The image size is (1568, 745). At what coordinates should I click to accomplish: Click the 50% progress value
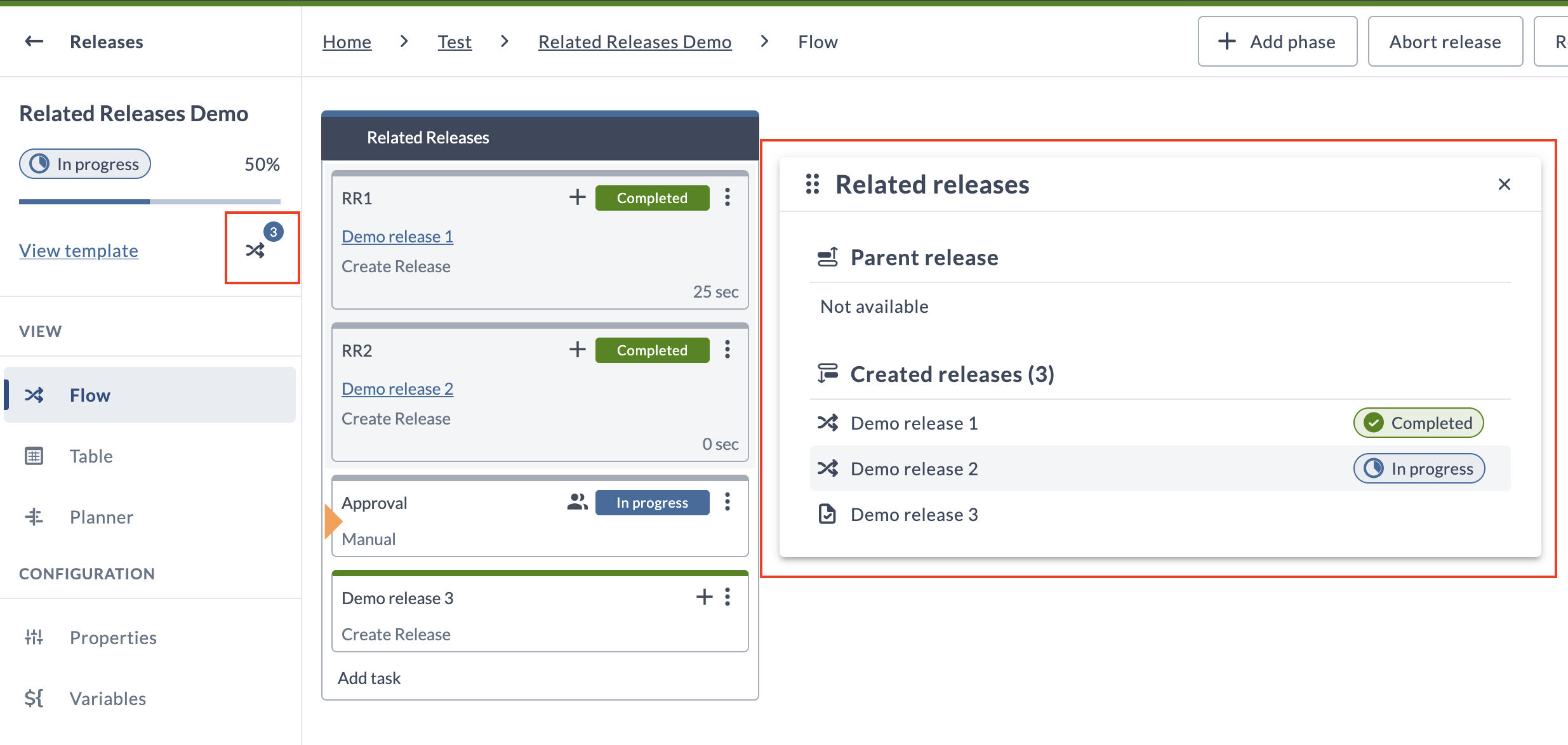click(x=262, y=164)
